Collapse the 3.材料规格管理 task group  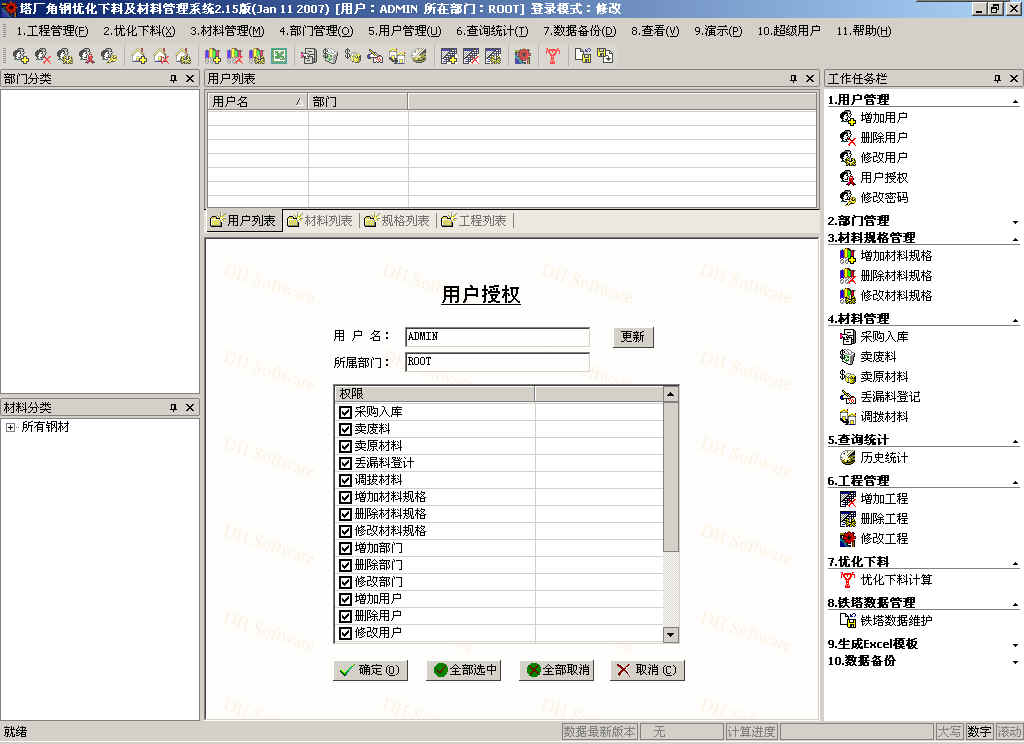click(x=1015, y=239)
